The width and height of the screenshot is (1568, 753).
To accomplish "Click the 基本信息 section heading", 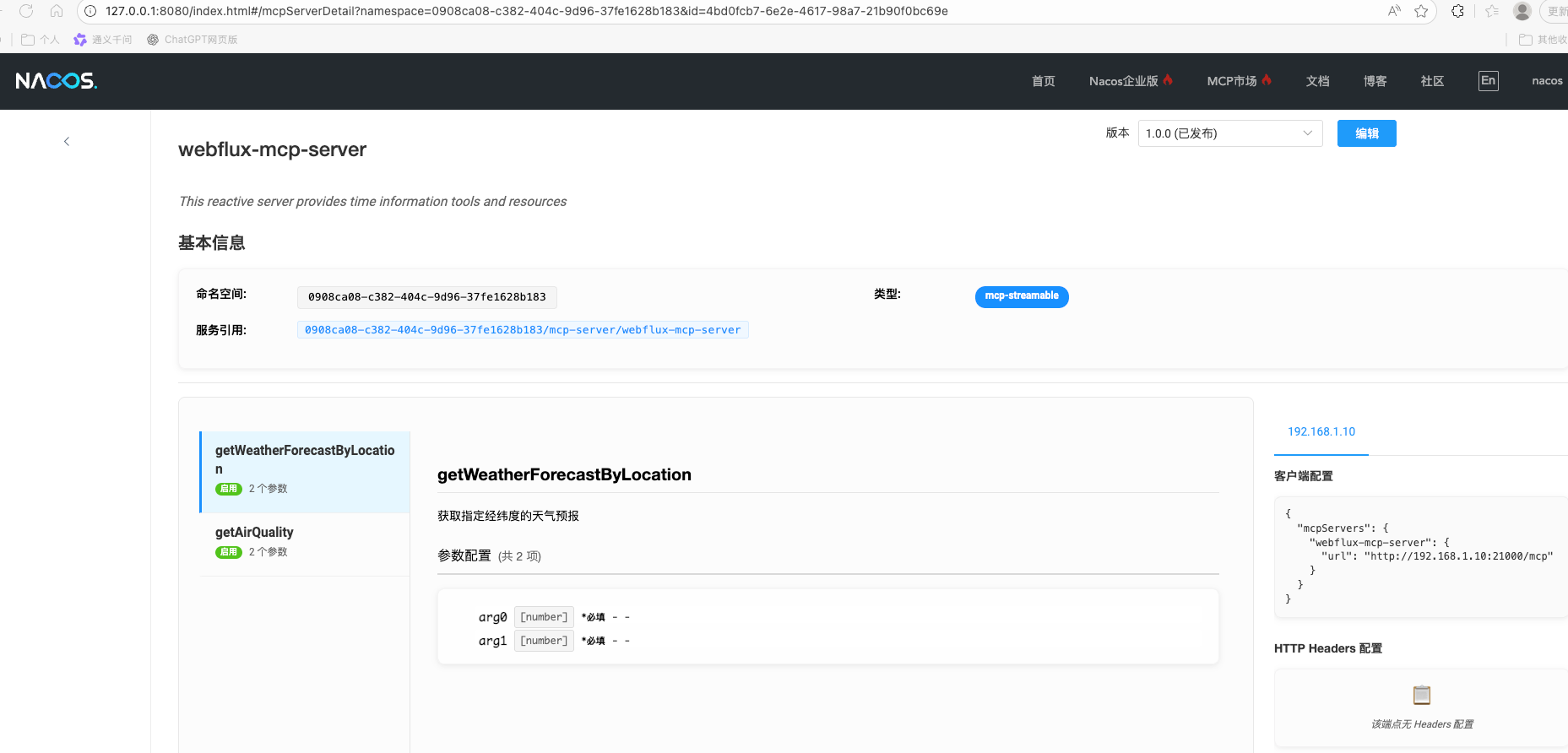I will click(212, 243).
